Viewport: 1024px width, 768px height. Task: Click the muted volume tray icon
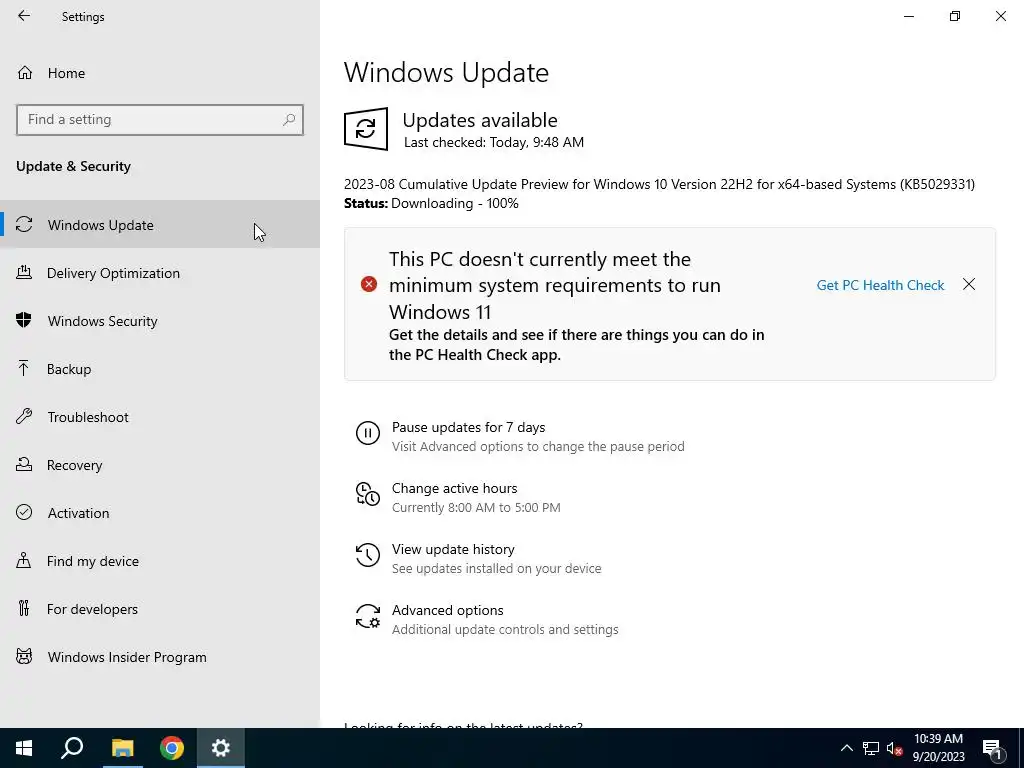[x=894, y=748]
